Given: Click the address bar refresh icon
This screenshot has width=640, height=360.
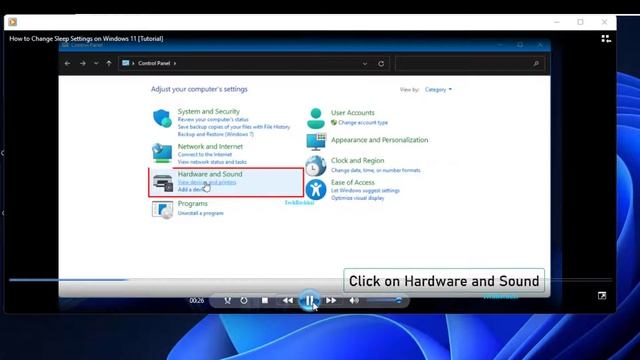Looking at the screenshot, I should point(381,64).
